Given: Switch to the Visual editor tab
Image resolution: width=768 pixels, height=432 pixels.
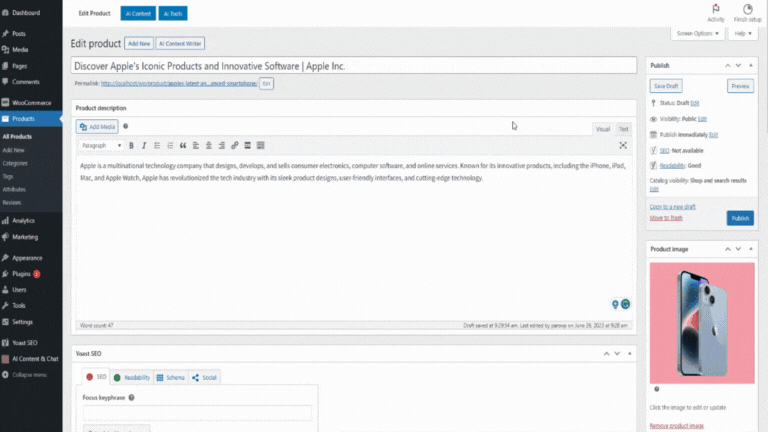Looking at the screenshot, I should pyautogui.click(x=602, y=129).
